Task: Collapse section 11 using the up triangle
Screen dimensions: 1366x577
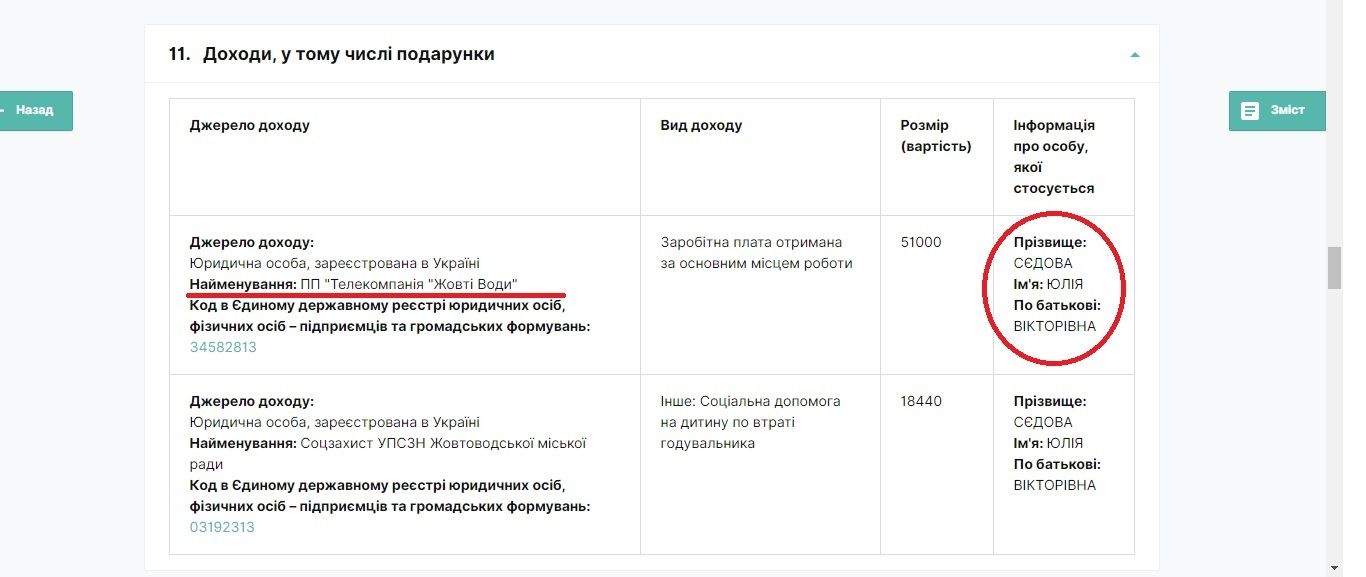Action: pyautogui.click(x=1134, y=55)
